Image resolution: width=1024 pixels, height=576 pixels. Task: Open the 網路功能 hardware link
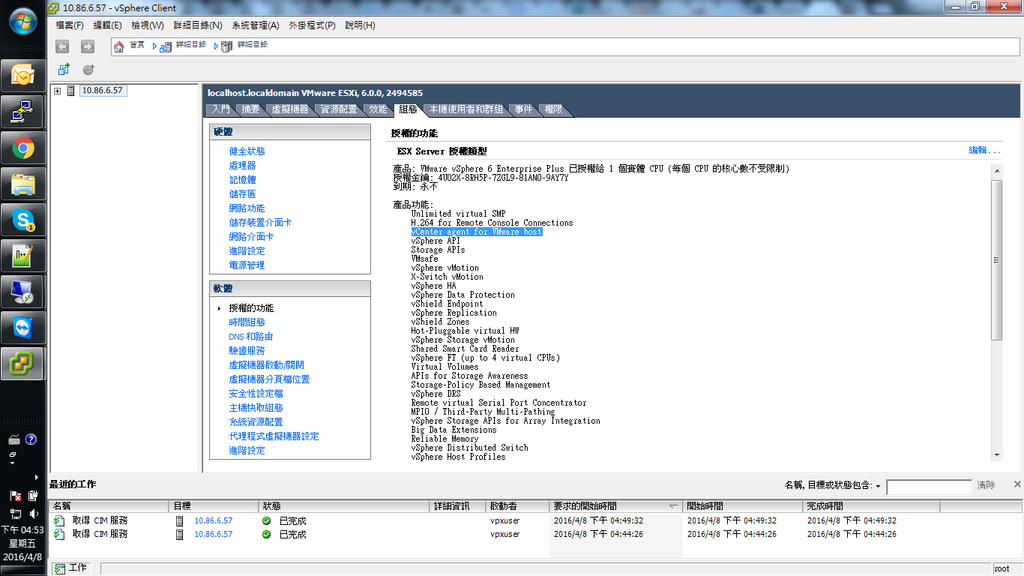(x=247, y=208)
